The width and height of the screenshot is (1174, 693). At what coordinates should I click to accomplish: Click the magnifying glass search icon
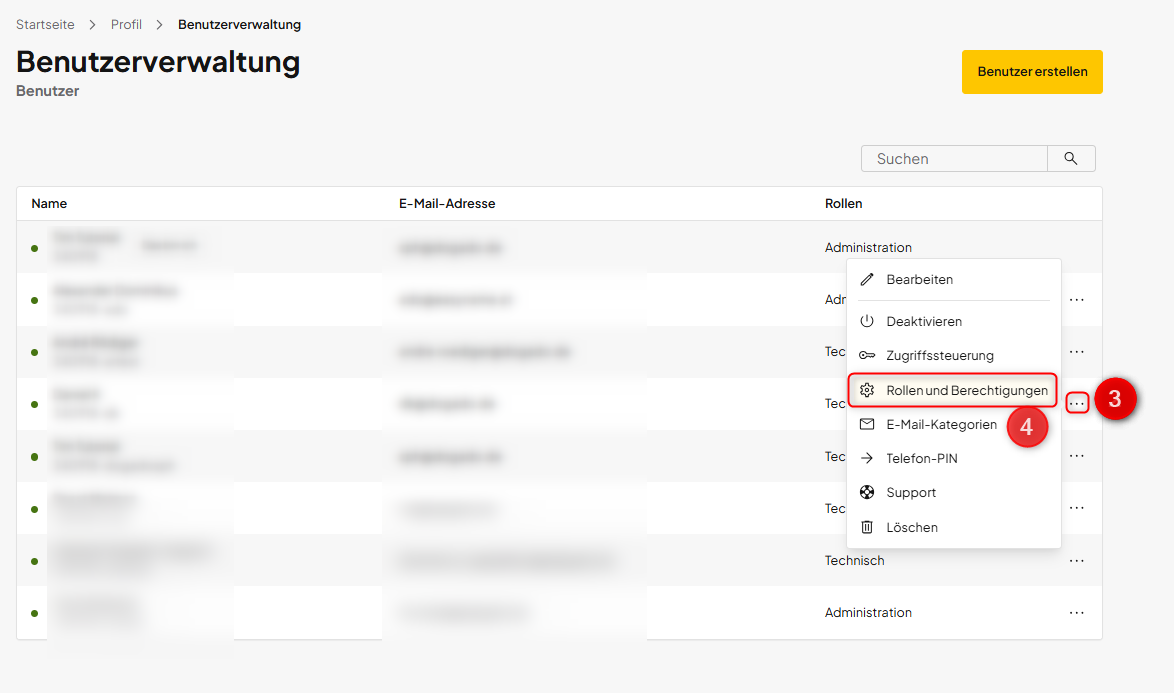click(1071, 159)
